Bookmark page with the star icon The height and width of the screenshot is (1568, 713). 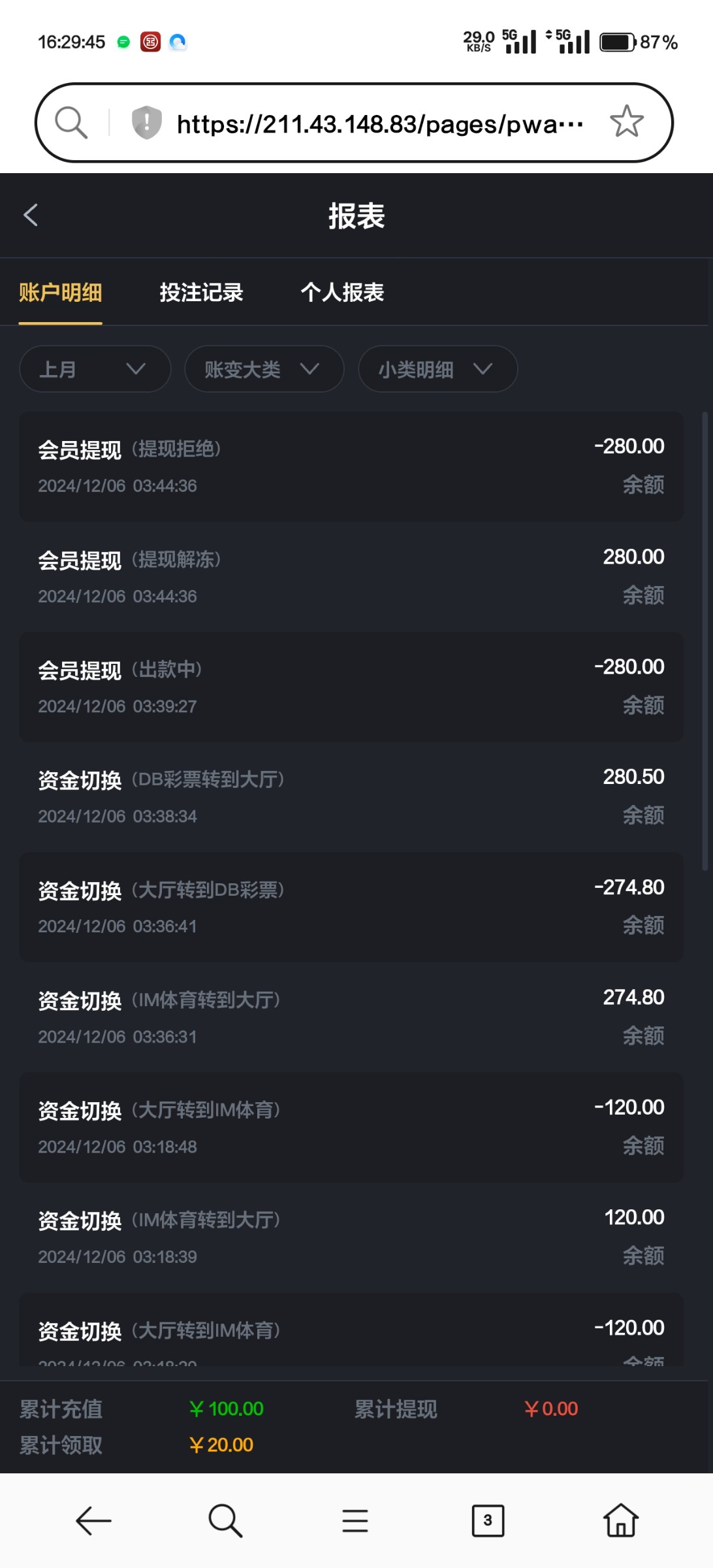(626, 122)
